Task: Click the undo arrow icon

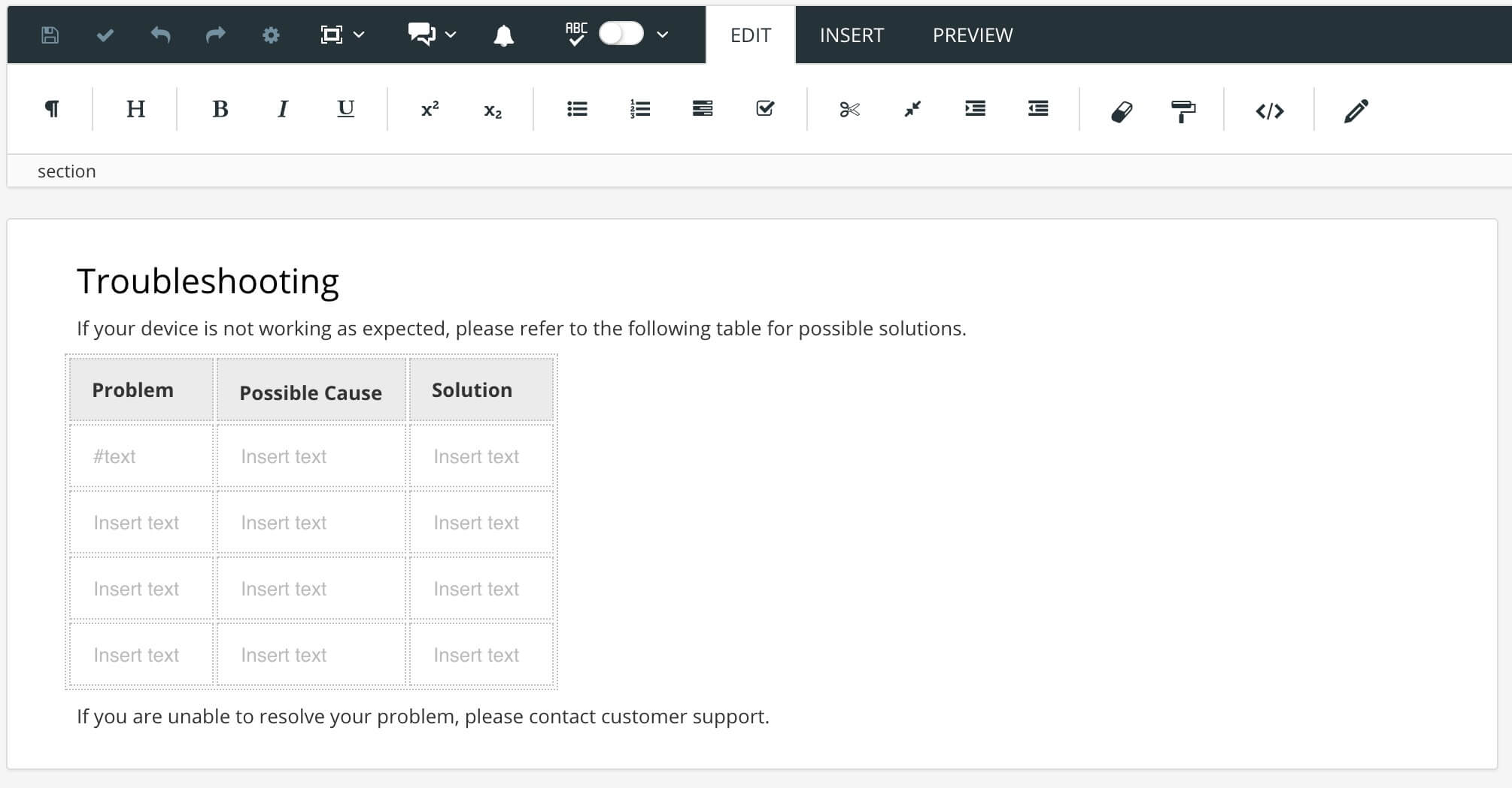Action: pyautogui.click(x=160, y=35)
